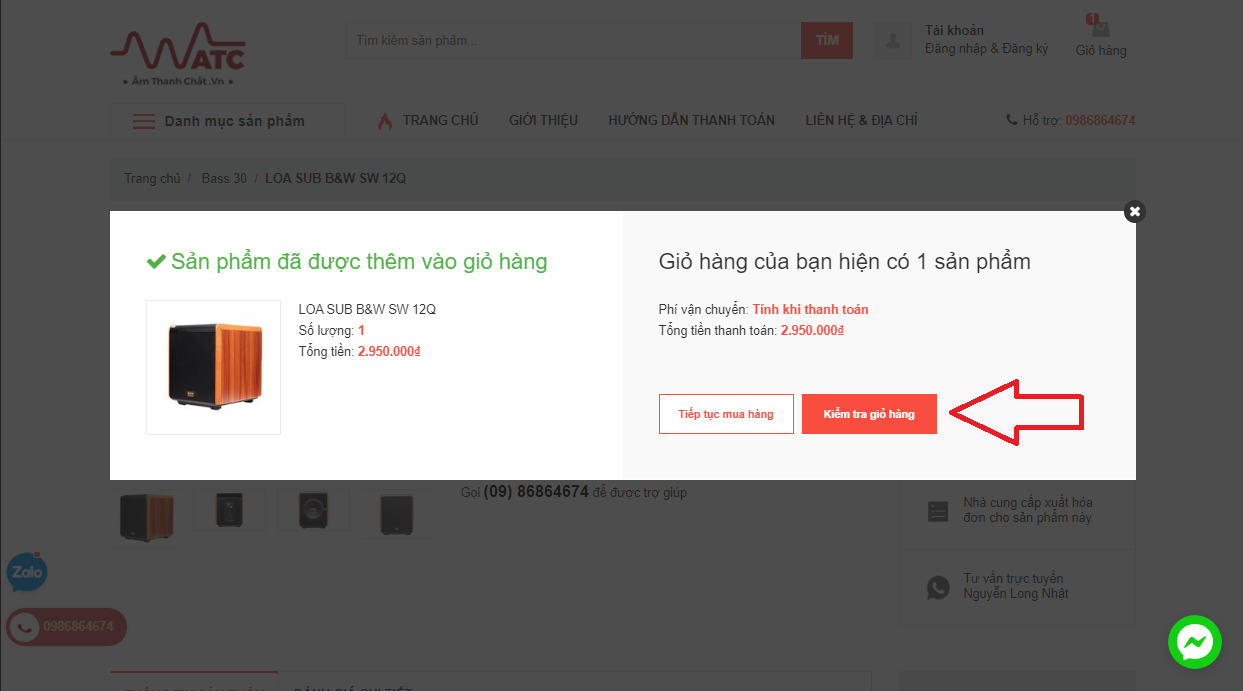Select the second product gallery thumbnail
1243x691 pixels.
pyautogui.click(x=230, y=509)
